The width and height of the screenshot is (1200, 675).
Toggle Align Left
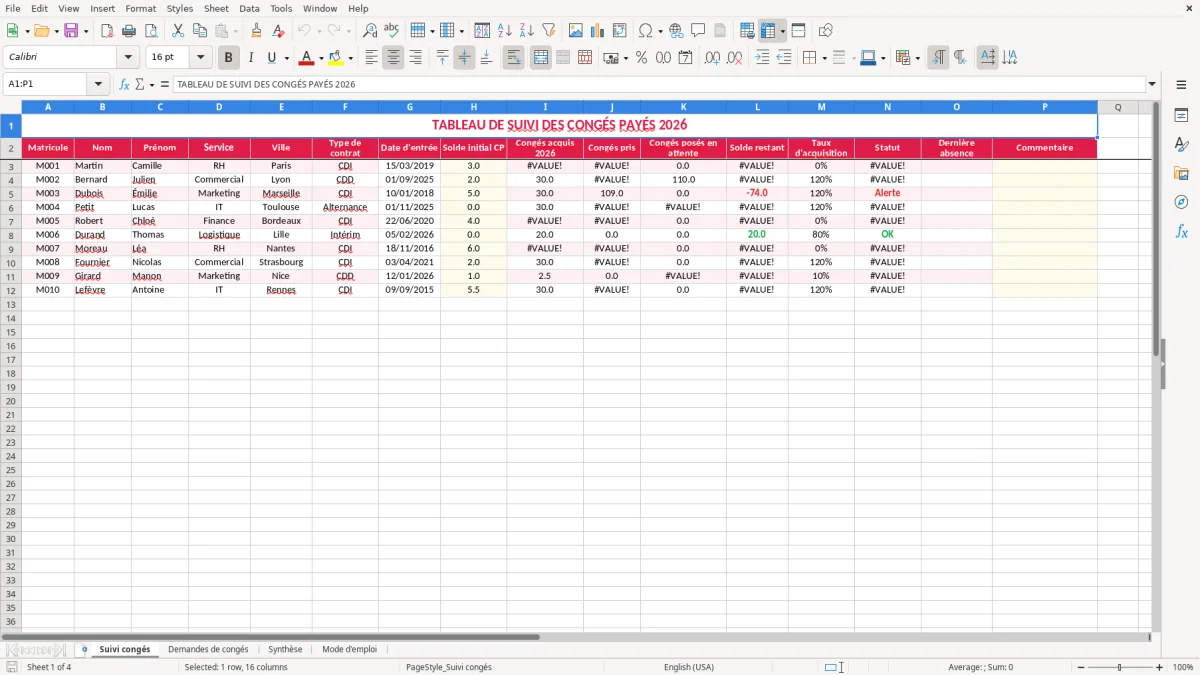pos(371,58)
